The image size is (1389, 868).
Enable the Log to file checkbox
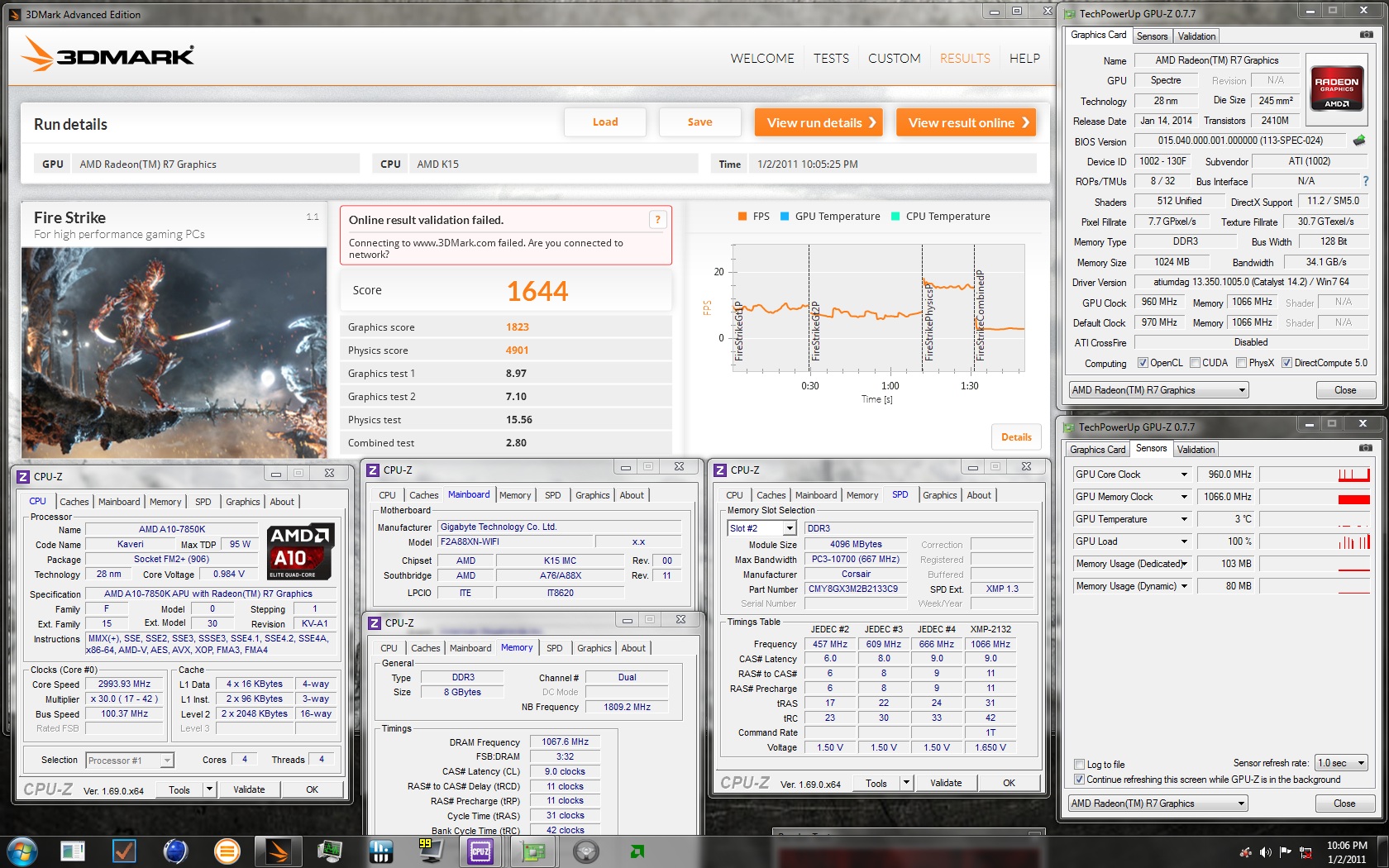[1079, 765]
